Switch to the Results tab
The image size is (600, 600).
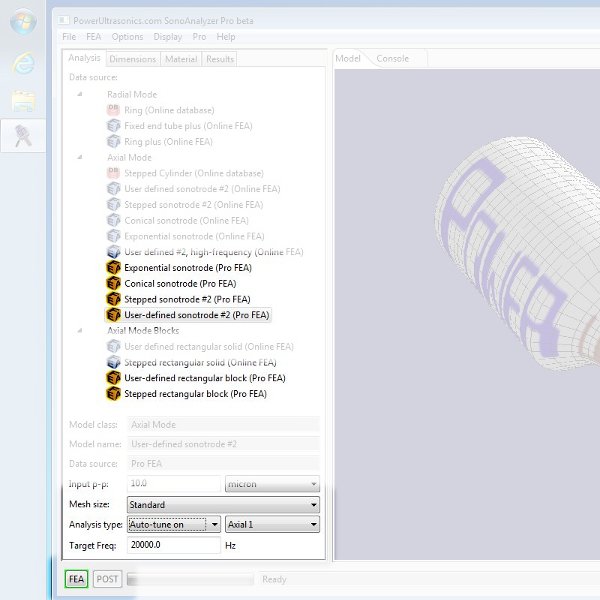[220, 59]
